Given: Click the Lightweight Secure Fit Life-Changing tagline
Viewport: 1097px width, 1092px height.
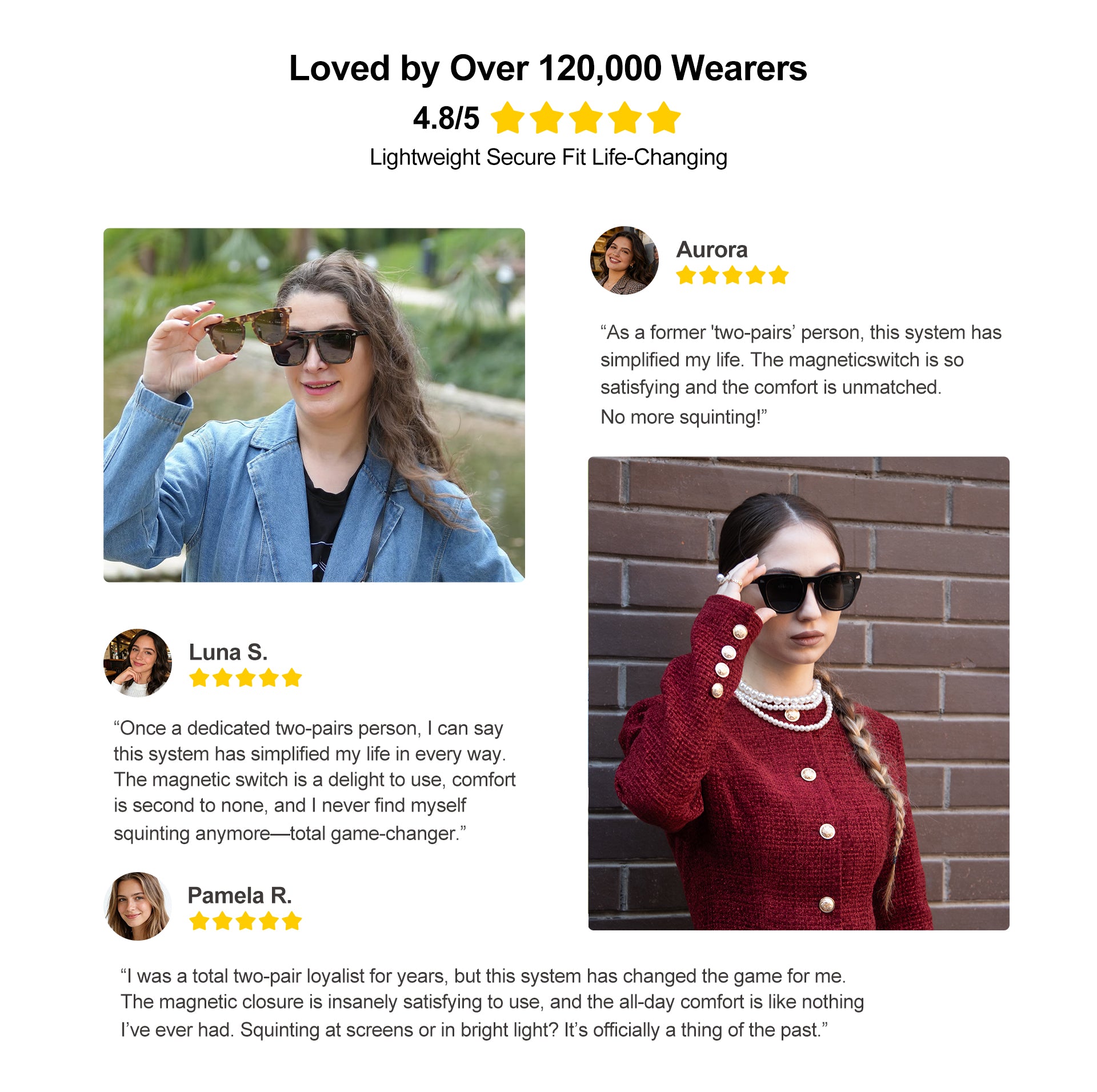Looking at the screenshot, I should point(548,157).
